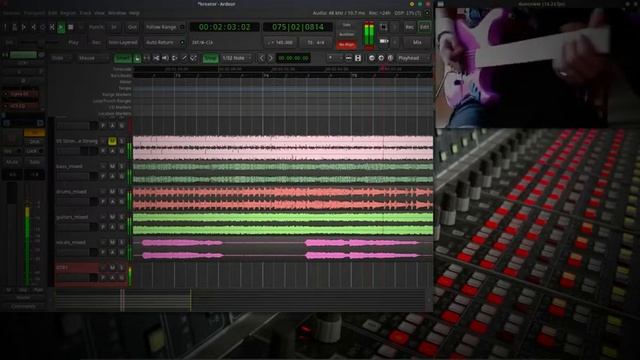Click the nudge clock 00:00:00:00
The image size is (640, 360).
[293, 58]
